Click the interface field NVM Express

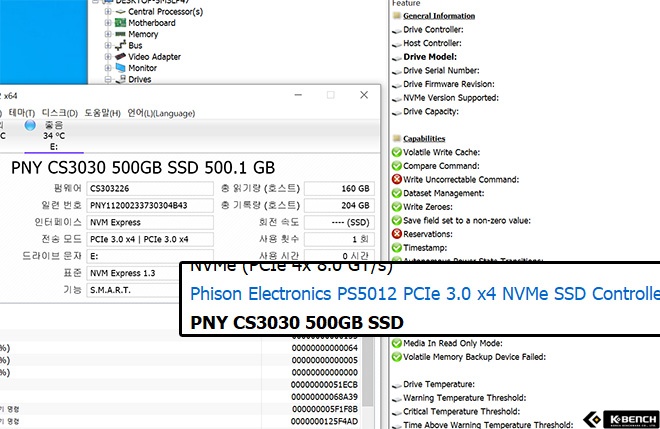click(150, 222)
